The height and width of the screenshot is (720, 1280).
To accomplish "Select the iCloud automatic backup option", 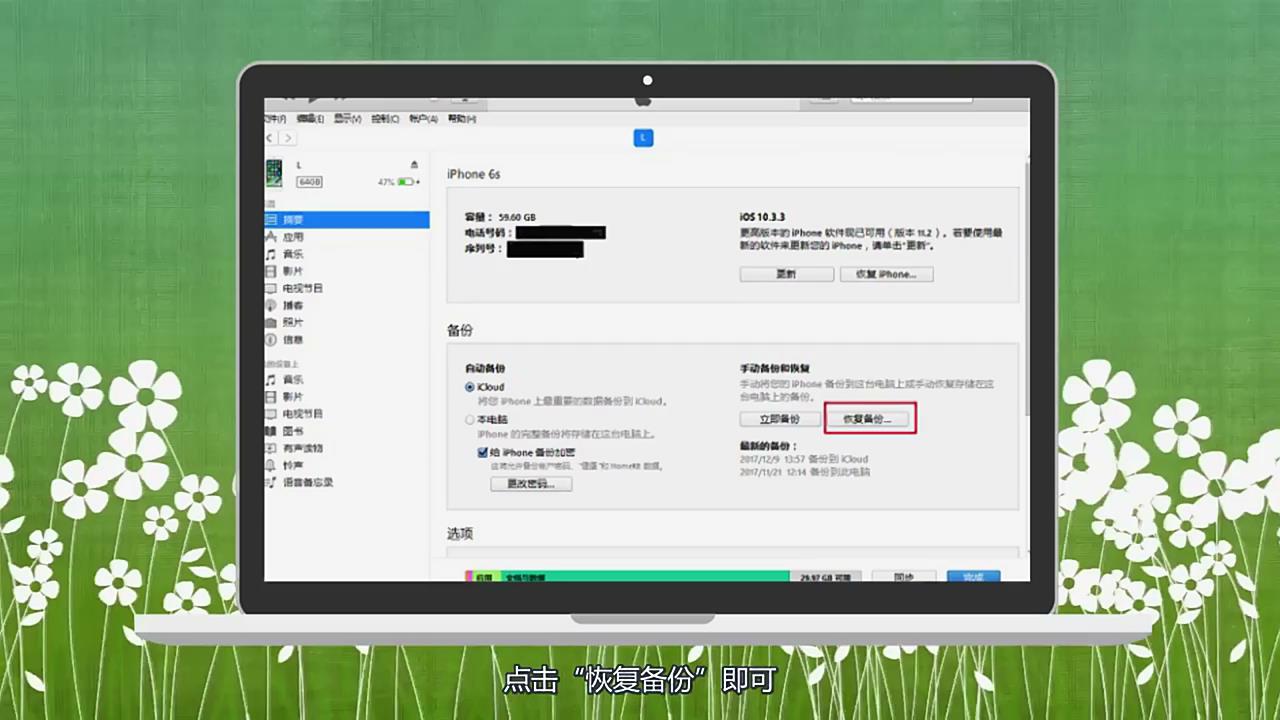I will (470, 387).
